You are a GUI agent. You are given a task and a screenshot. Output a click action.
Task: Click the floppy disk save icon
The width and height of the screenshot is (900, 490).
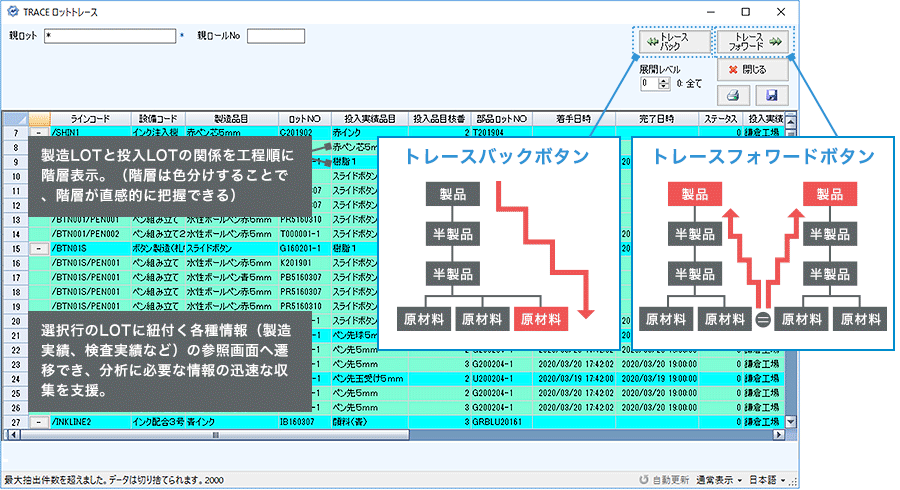click(771, 96)
